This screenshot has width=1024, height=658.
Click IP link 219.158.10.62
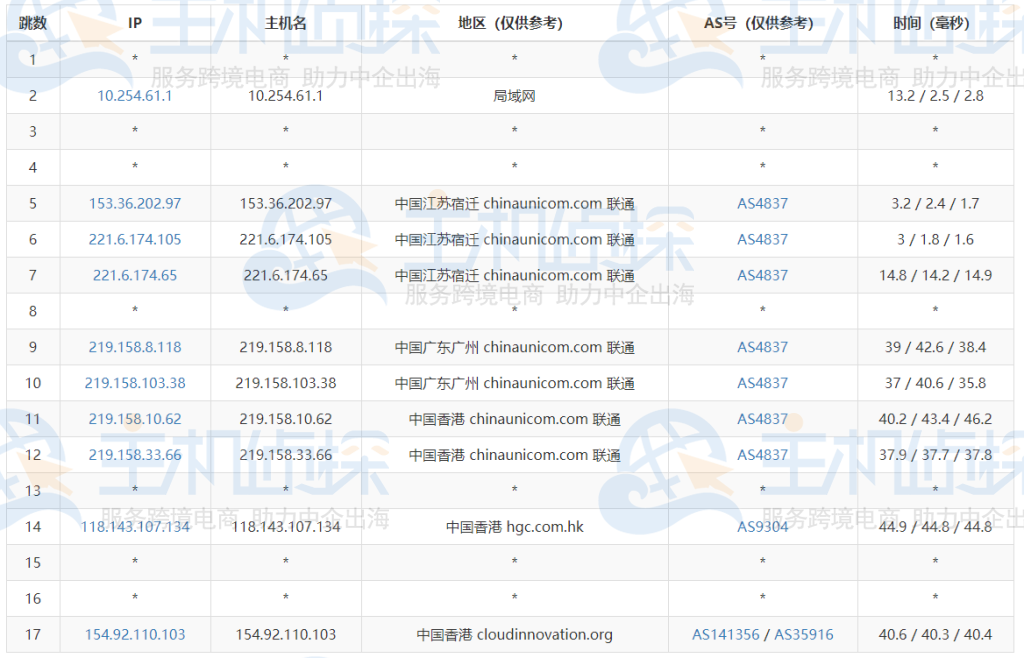pos(134,418)
